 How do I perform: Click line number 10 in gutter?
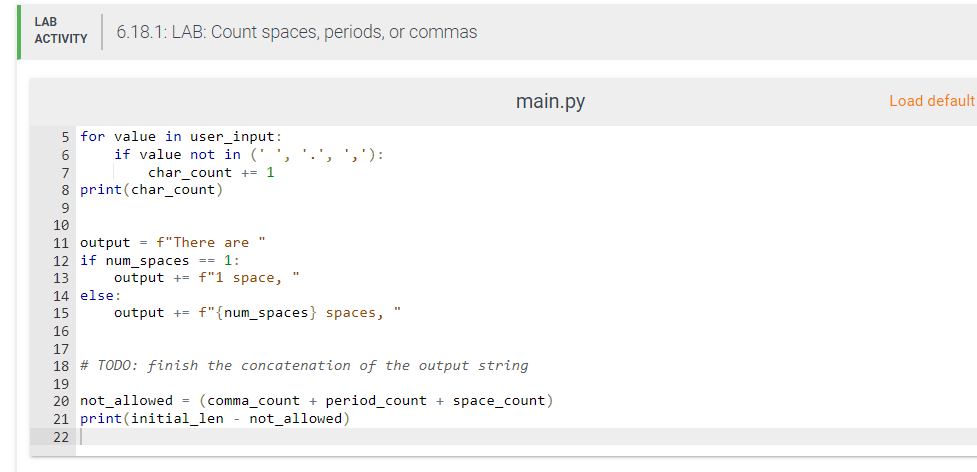[x=61, y=225]
